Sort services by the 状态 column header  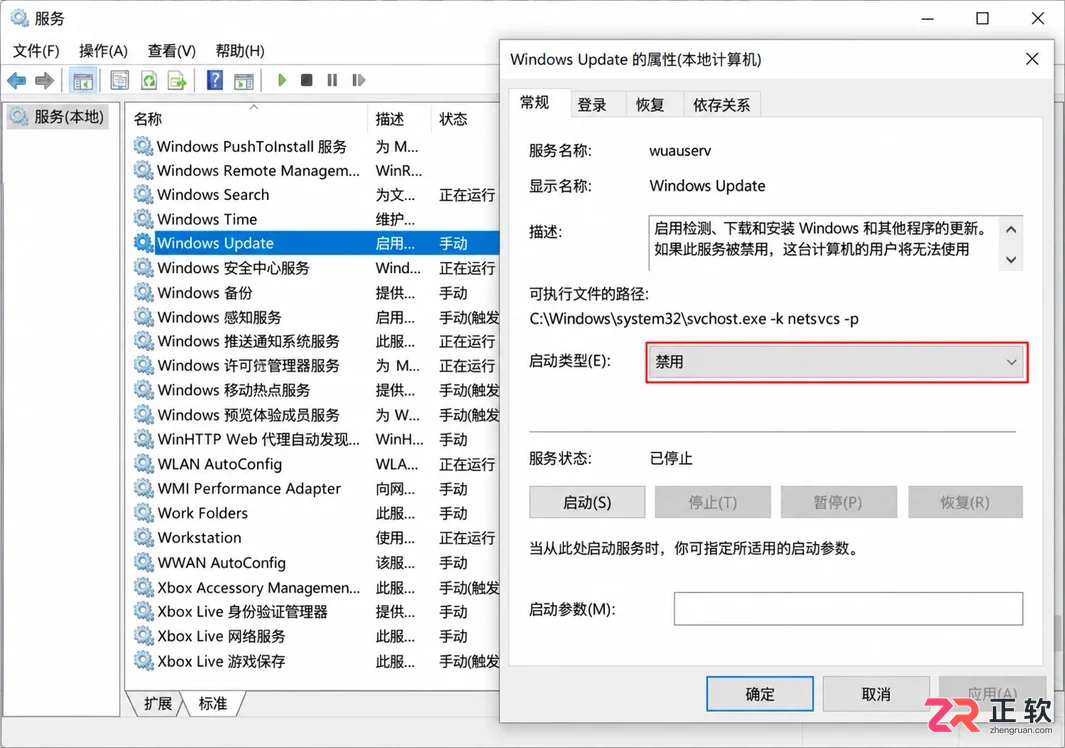pos(465,119)
